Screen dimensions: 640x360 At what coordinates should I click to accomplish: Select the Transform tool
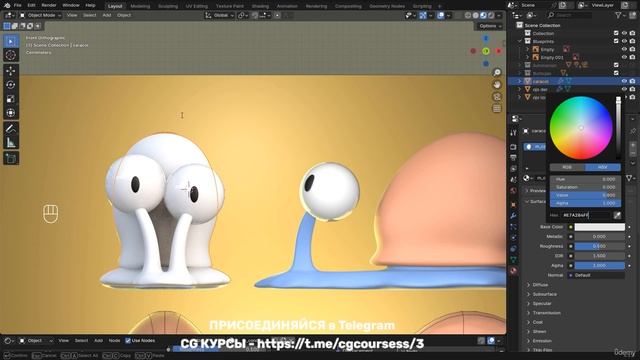tap(11, 113)
